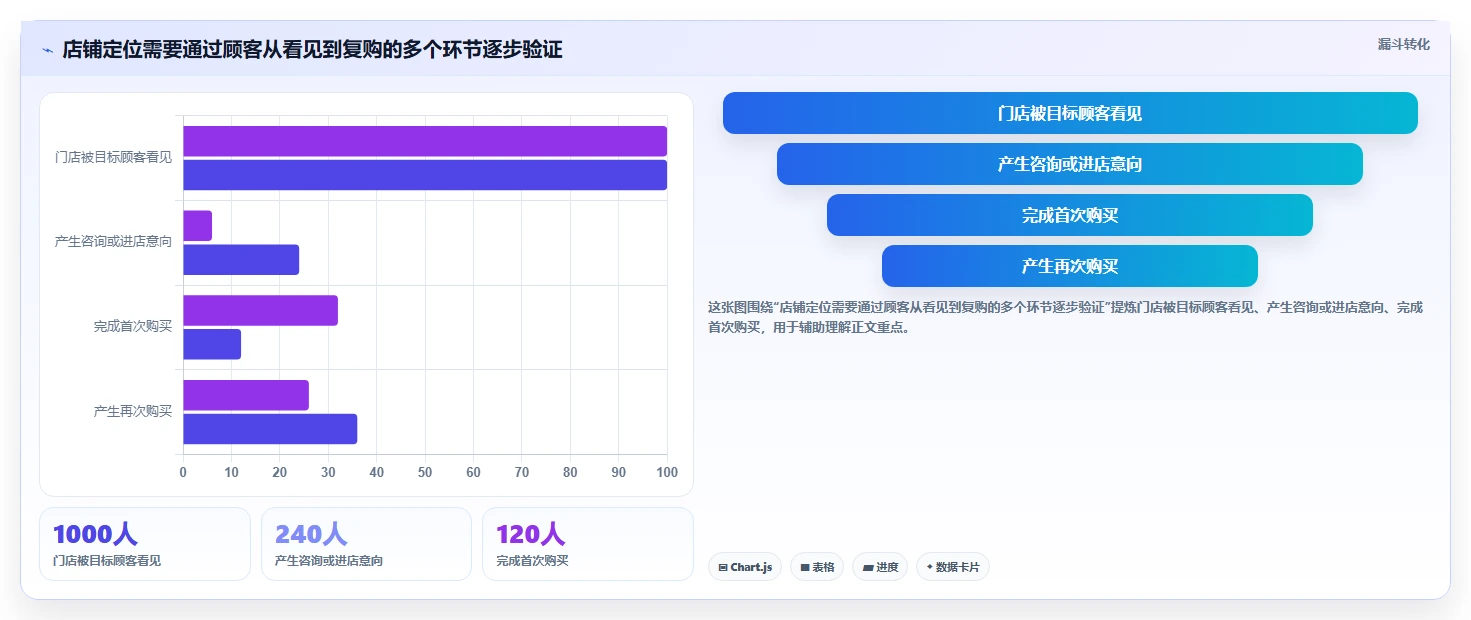Click the x-axis tick label 70
The image size is (1471, 620).
[x=522, y=472]
